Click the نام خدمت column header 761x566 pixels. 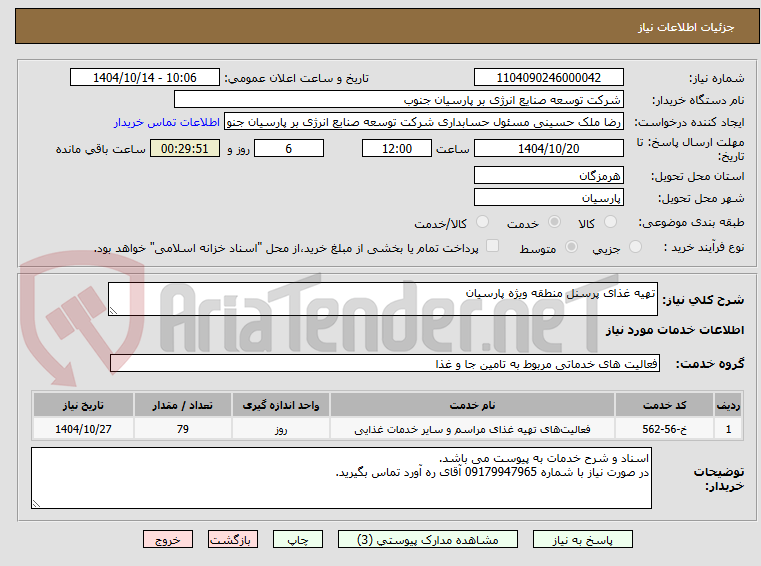[x=472, y=405]
